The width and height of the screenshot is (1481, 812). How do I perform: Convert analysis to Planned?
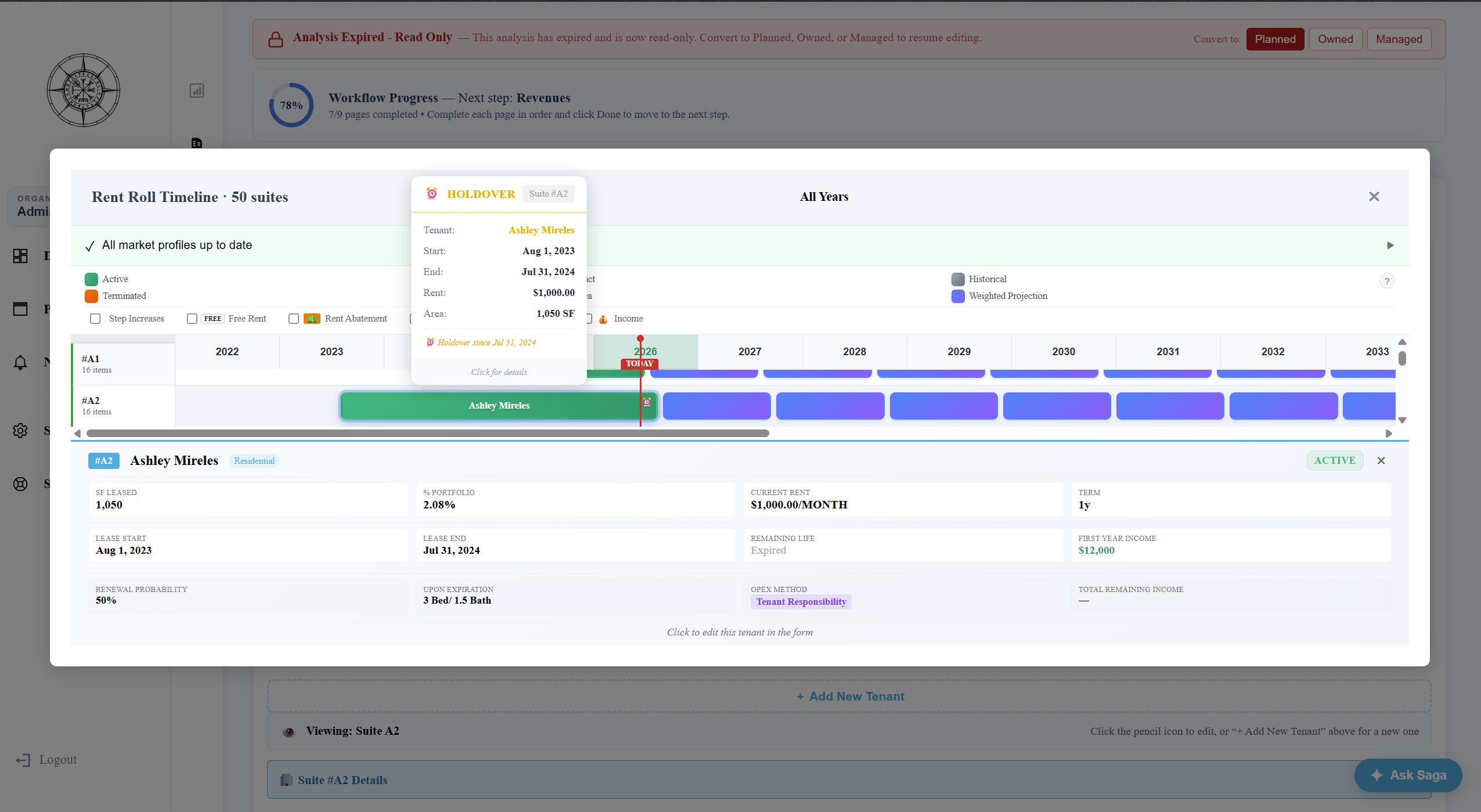tap(1275, 39)
